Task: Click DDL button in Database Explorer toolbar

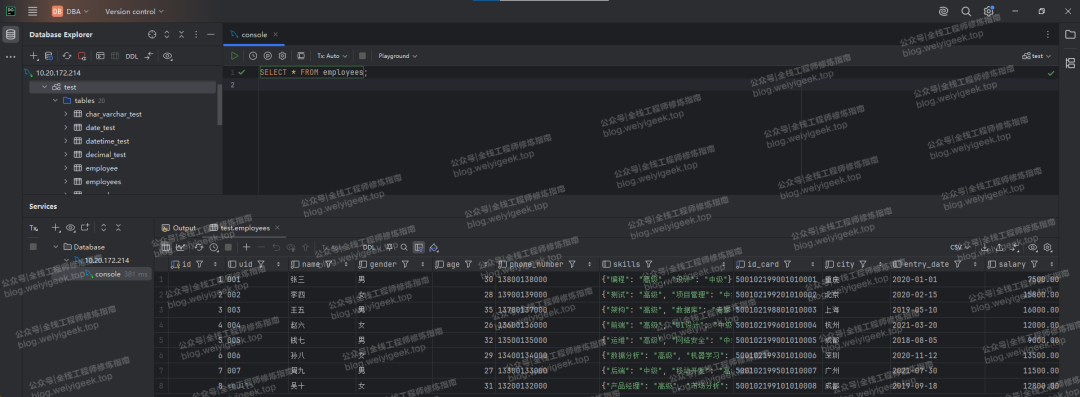Action: (x=132, y=56)
